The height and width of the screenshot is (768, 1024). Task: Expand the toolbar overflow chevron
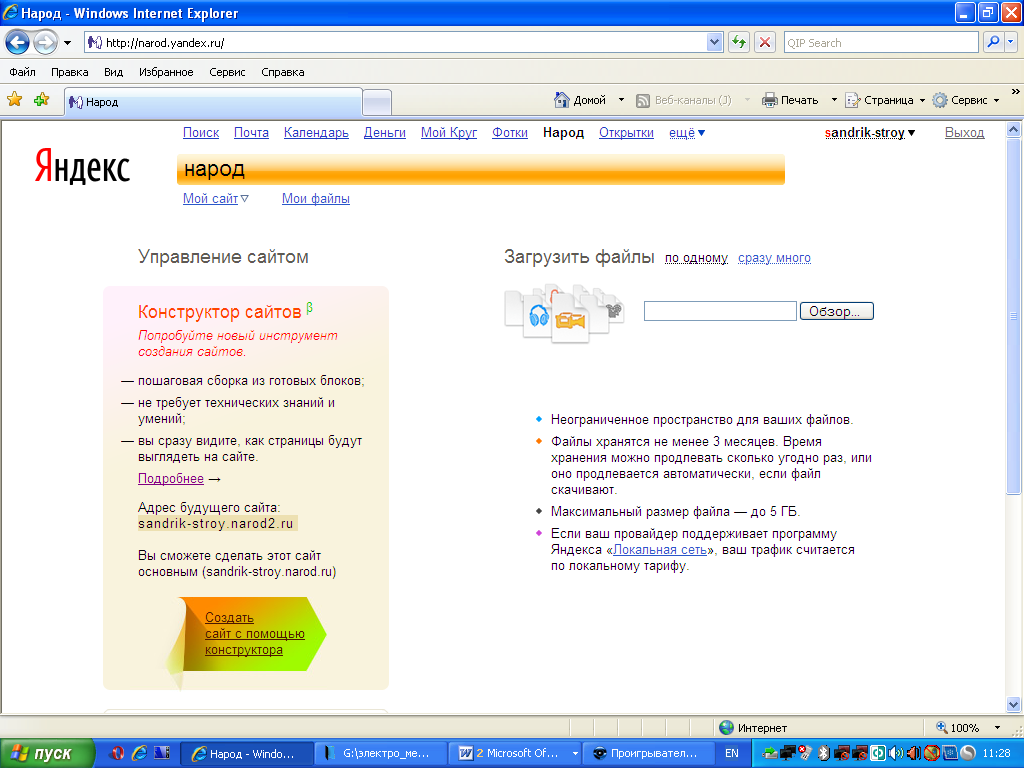click(x=1016, y=92)
